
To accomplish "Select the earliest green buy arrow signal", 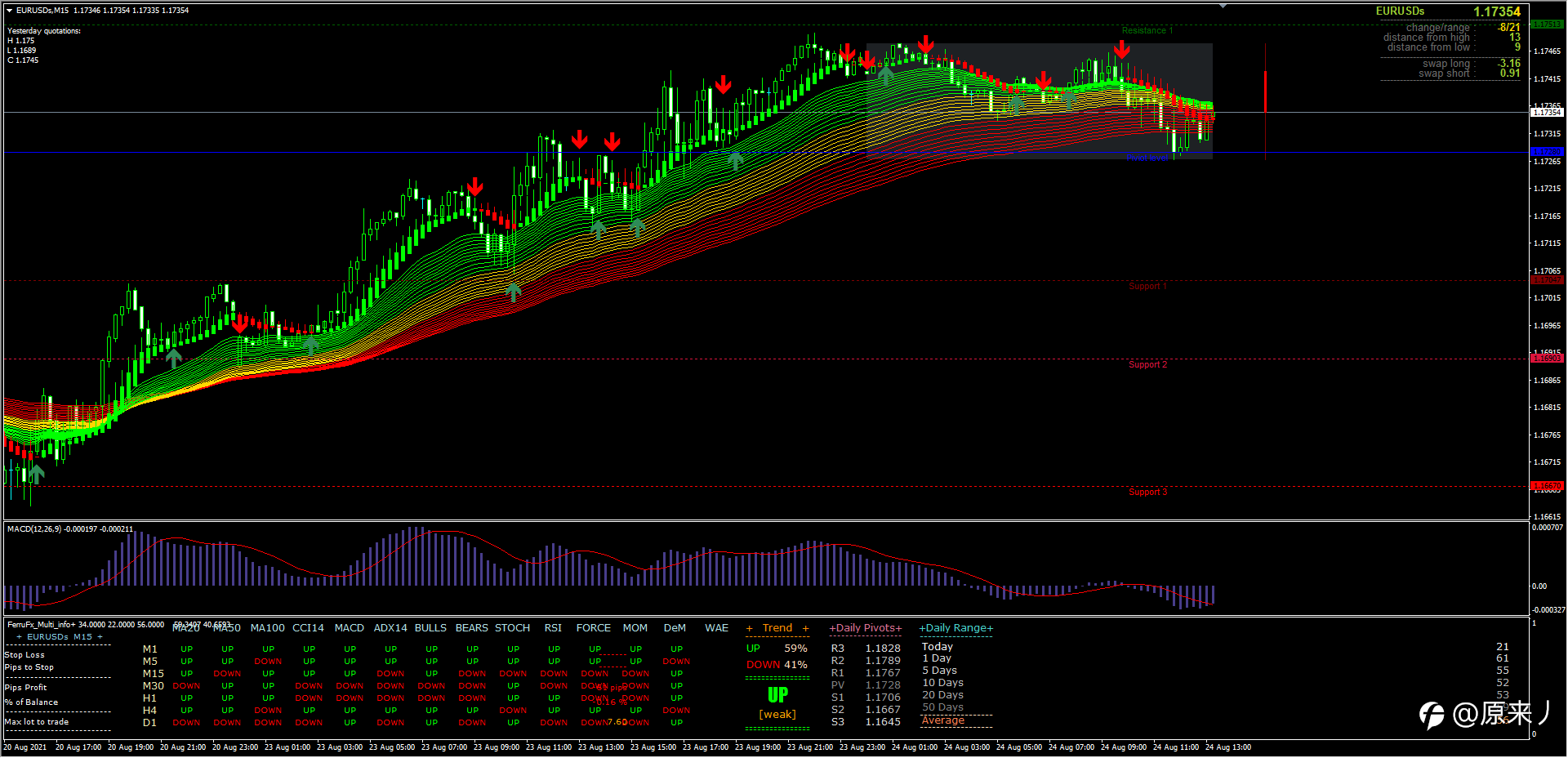I will coord(37,473).
